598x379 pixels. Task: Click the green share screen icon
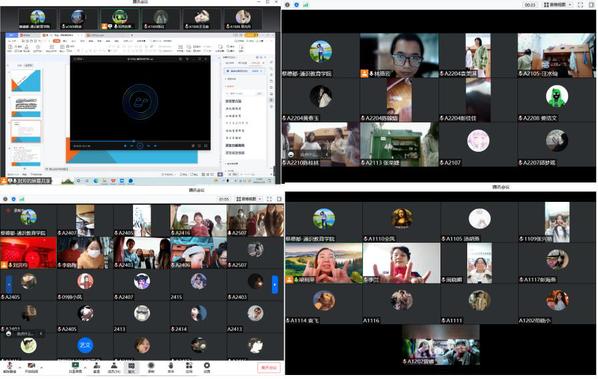[x=76, y=366]
